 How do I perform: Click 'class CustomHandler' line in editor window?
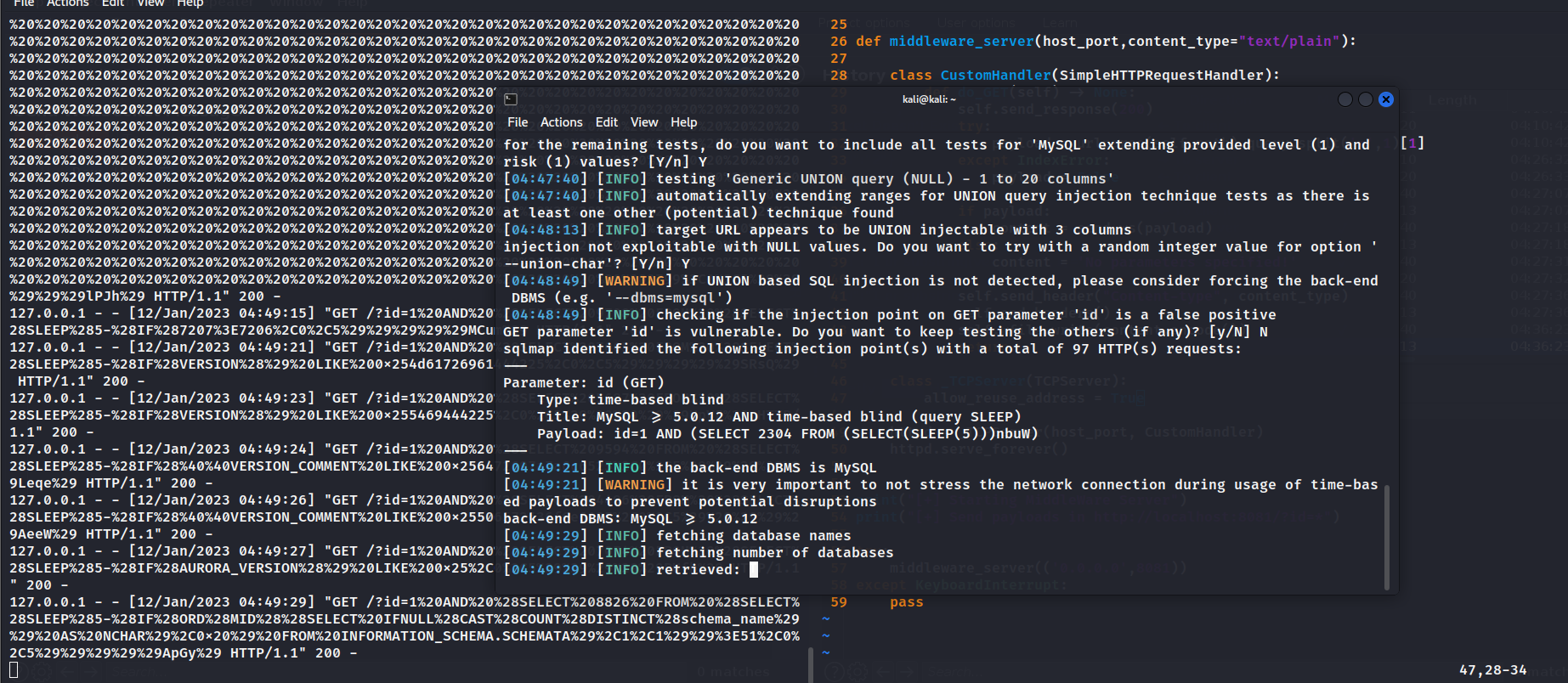(x=1084, y=75)
